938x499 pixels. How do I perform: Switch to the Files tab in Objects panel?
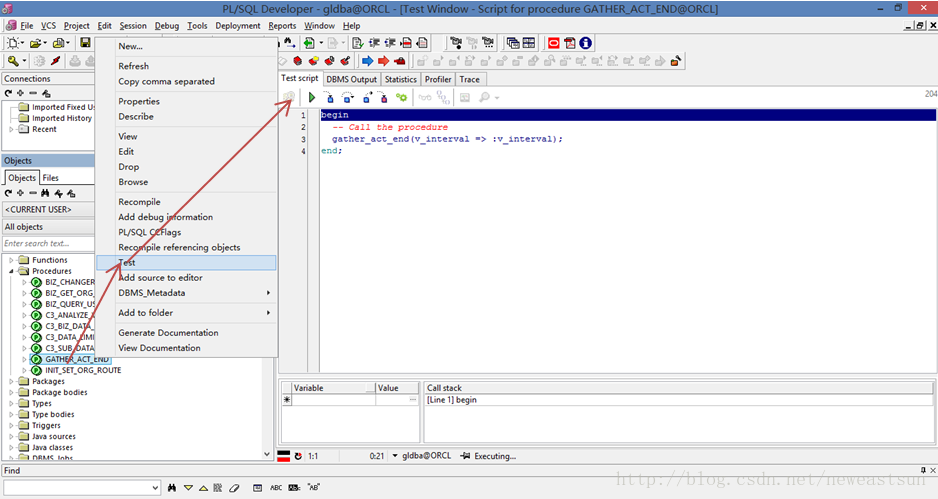point(50,178)
